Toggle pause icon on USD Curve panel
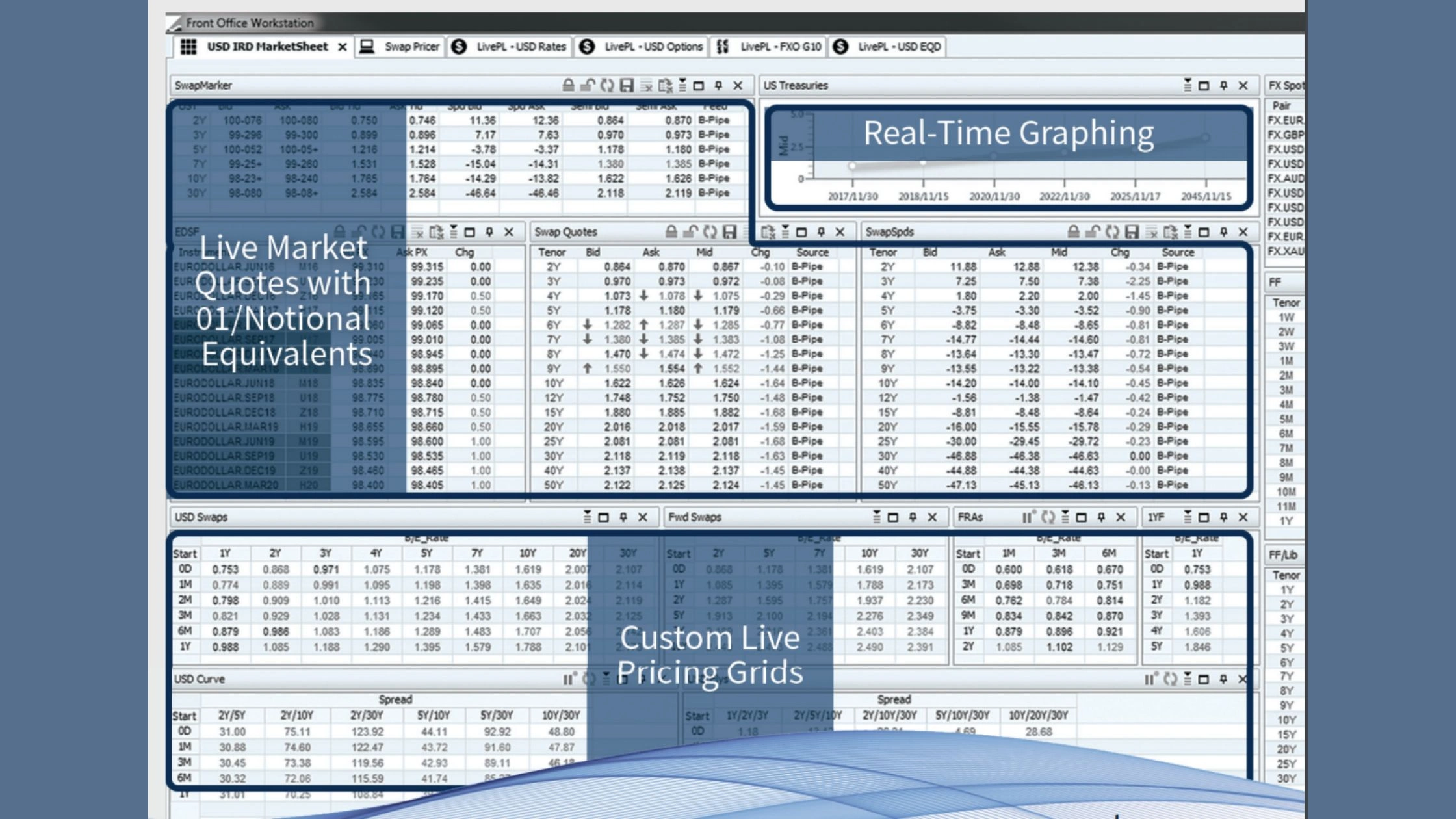1456x819 pixels. [x=569, y=679]
